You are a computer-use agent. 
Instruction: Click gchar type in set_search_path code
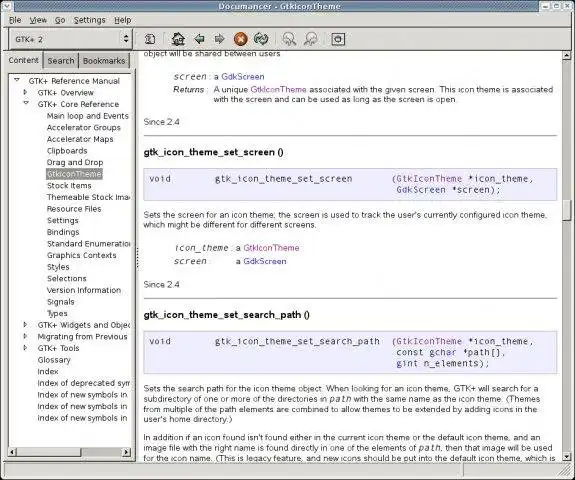pyautogui.click(x=443, y=352)
